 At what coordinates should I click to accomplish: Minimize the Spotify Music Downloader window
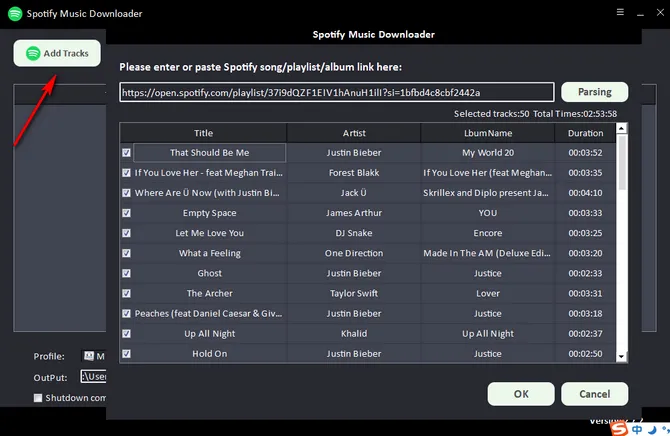pos(640,14)
